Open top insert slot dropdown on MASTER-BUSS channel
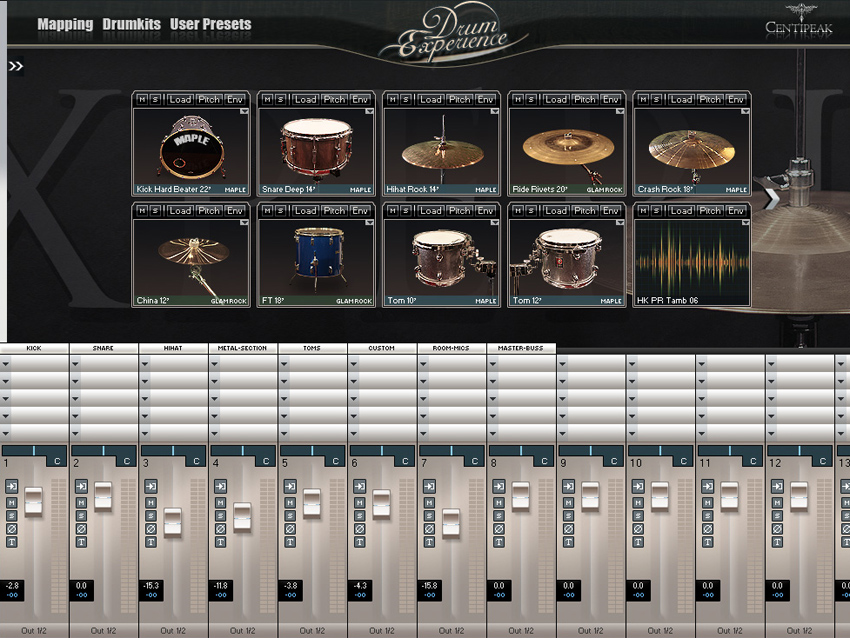The width and height of the screenshot is (850, 638). [493, 364]
